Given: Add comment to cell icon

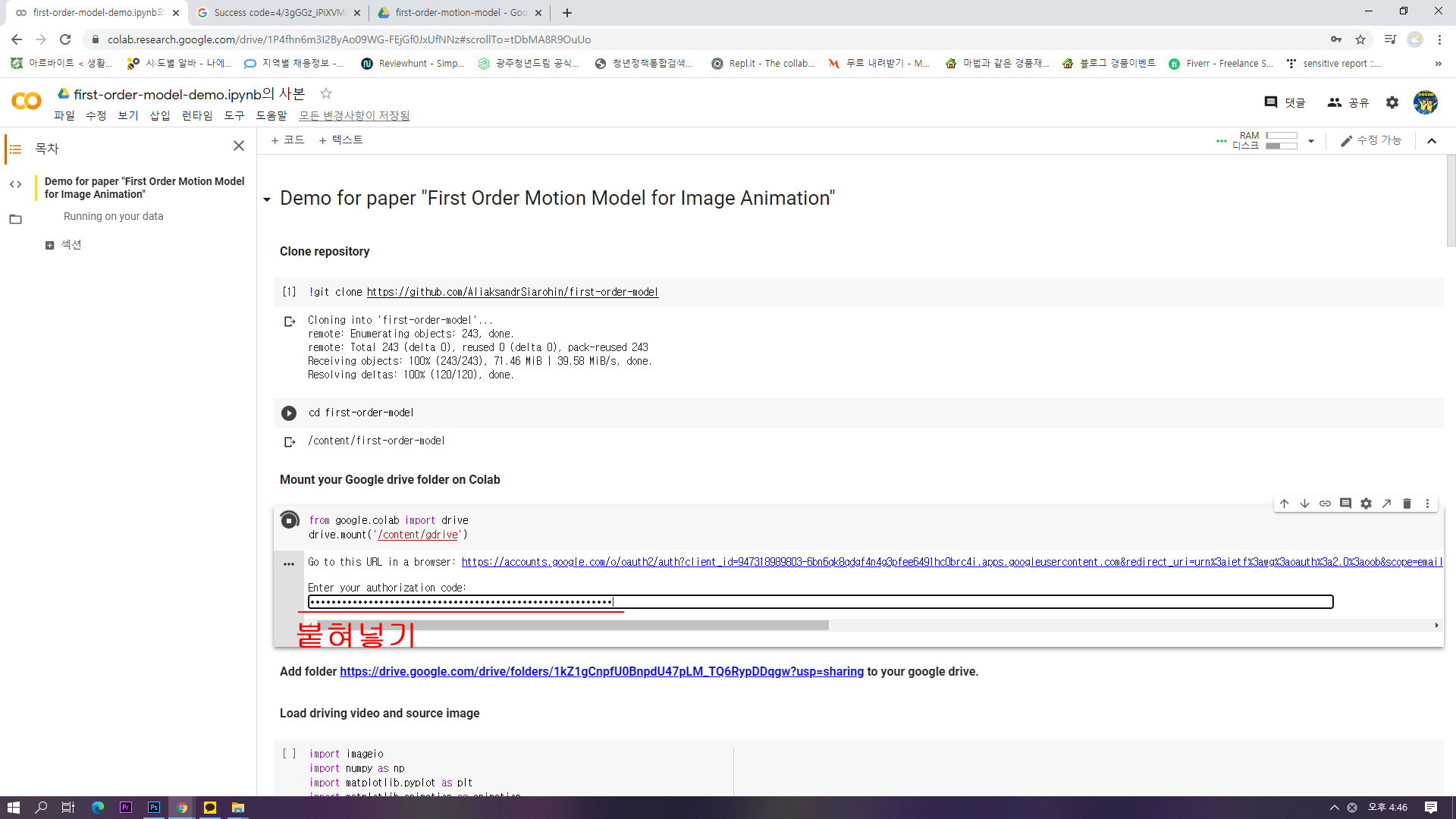Looking at the screenshot, I should point(1345,504).
